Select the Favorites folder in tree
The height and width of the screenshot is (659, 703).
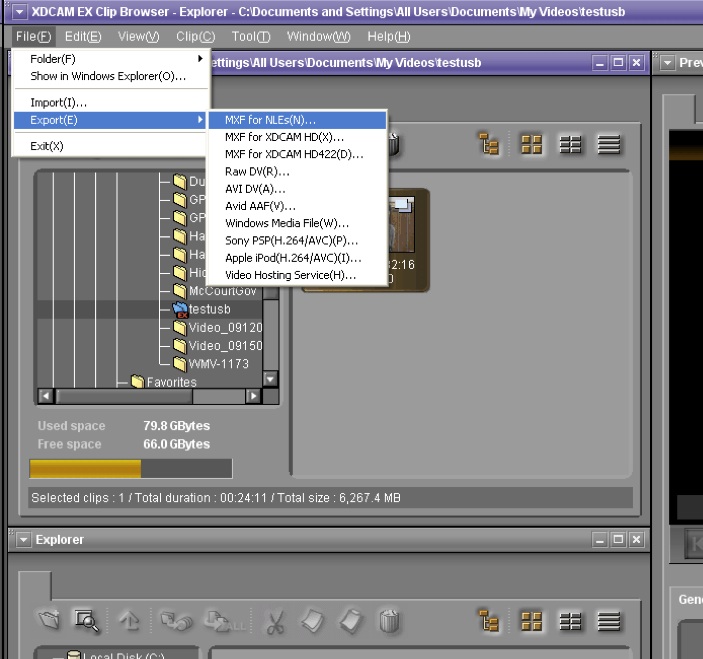click(x=164, y=382)
